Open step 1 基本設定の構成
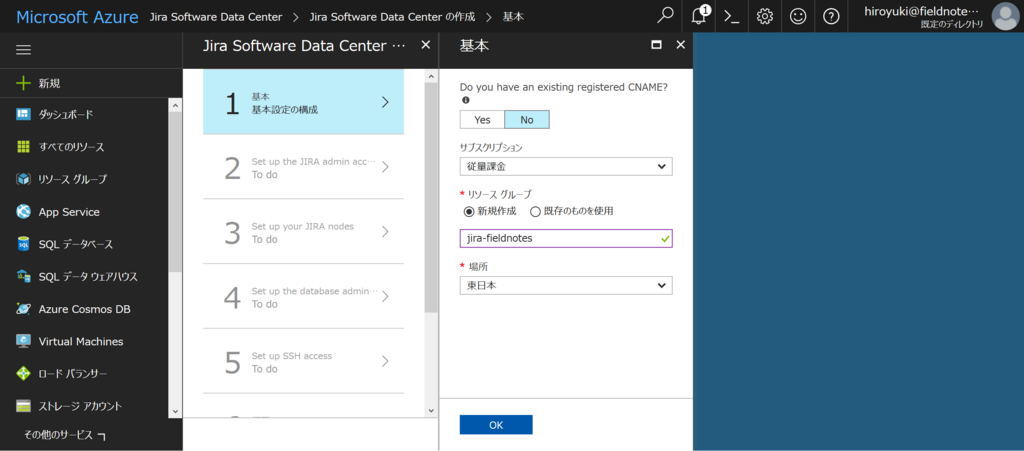This screenshot has height=451, width=1024. point(303,102)
